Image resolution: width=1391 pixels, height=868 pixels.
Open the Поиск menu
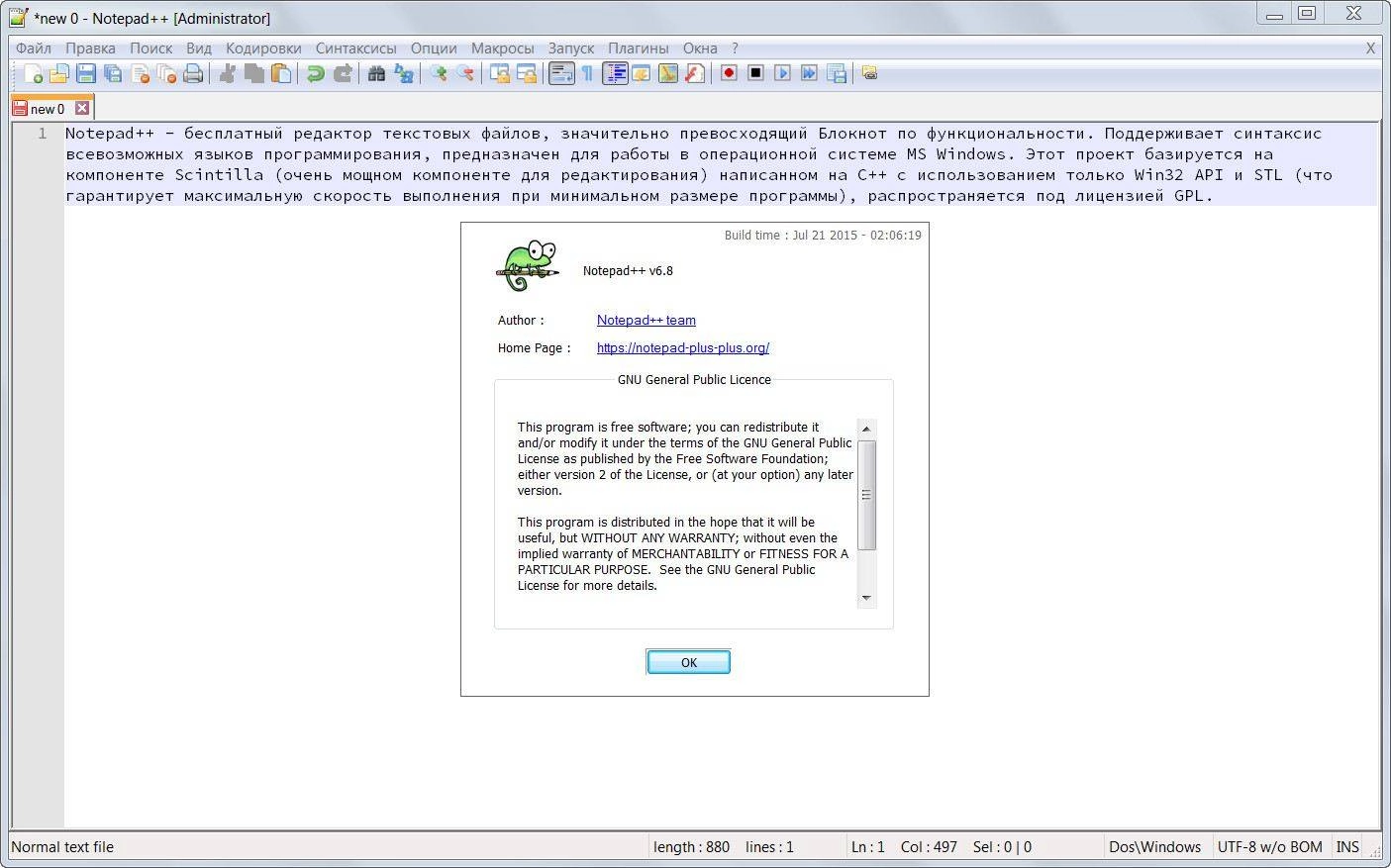(150, 48)
